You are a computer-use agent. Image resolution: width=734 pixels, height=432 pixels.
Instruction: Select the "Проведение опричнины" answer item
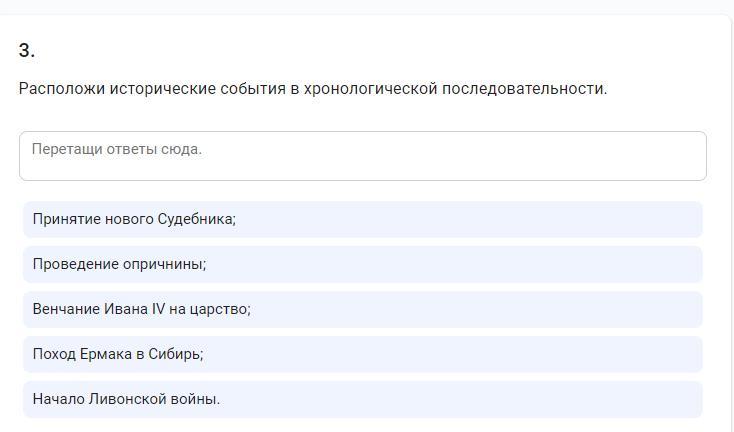point(362,264)
